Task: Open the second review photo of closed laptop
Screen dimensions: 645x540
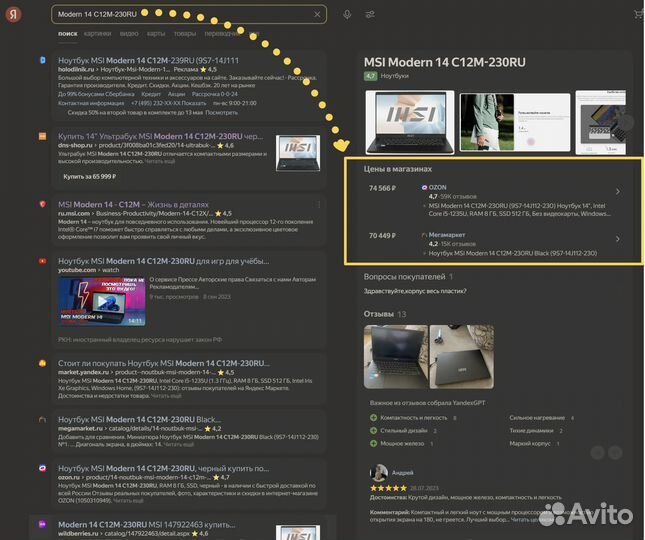Action: coord(462,357)
